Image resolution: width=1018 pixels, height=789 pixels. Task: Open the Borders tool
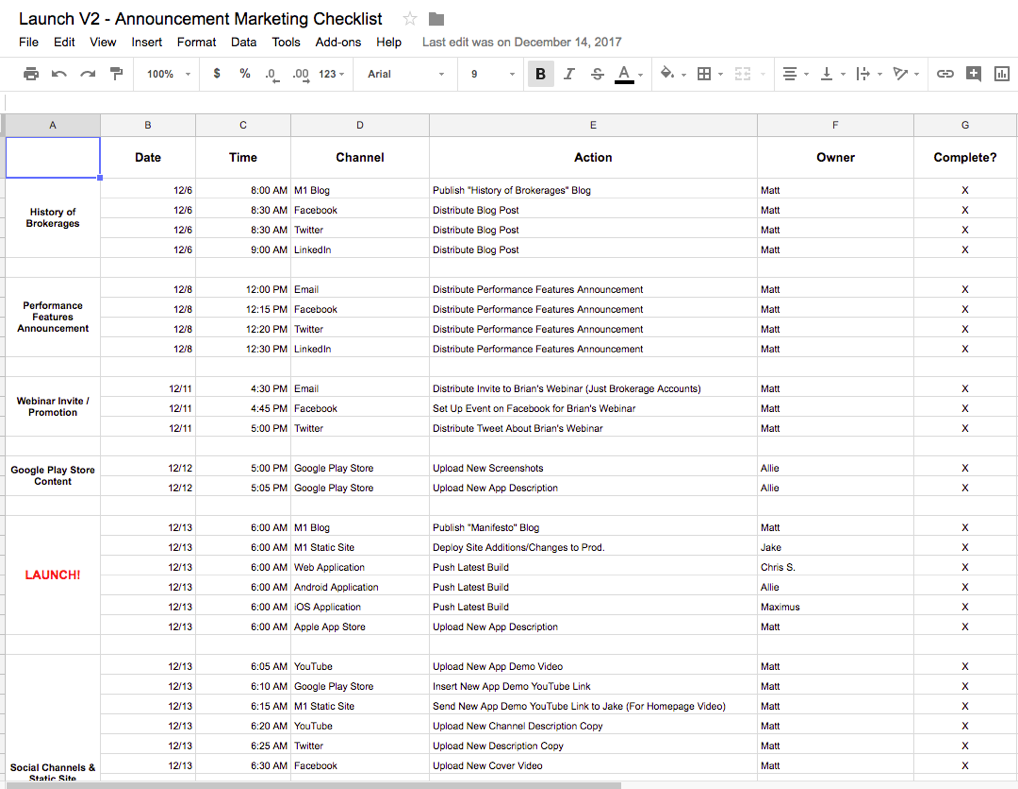coord(704,74)
